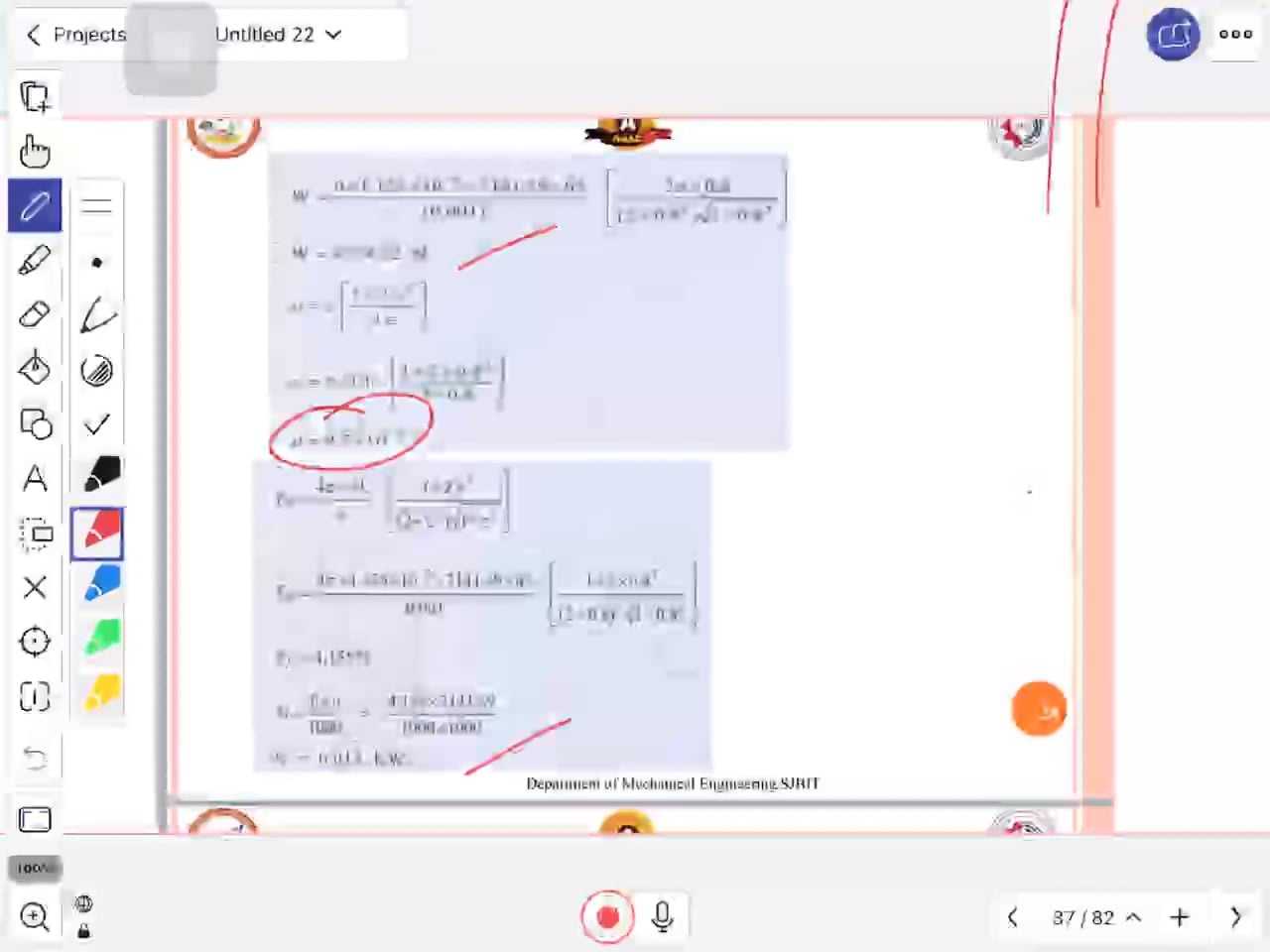Go to the next page
This screenshot has width=1270, height=952.
tap(1235, 917)
